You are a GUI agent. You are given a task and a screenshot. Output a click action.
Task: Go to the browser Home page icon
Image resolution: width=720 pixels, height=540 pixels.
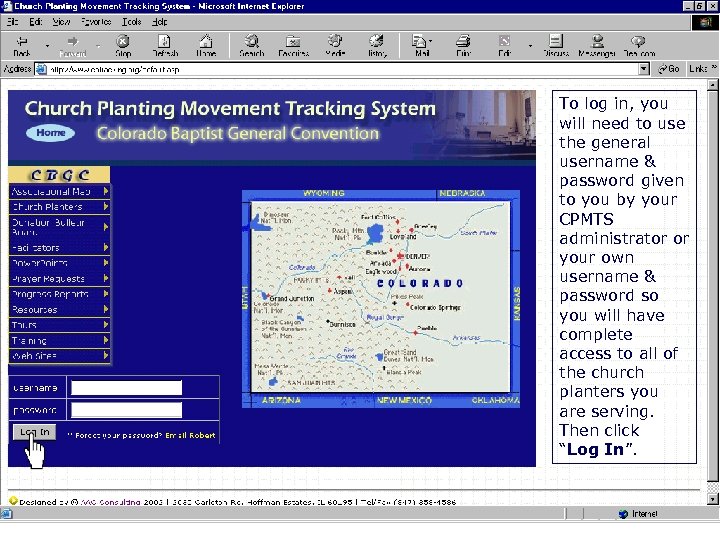click(206, 45)
